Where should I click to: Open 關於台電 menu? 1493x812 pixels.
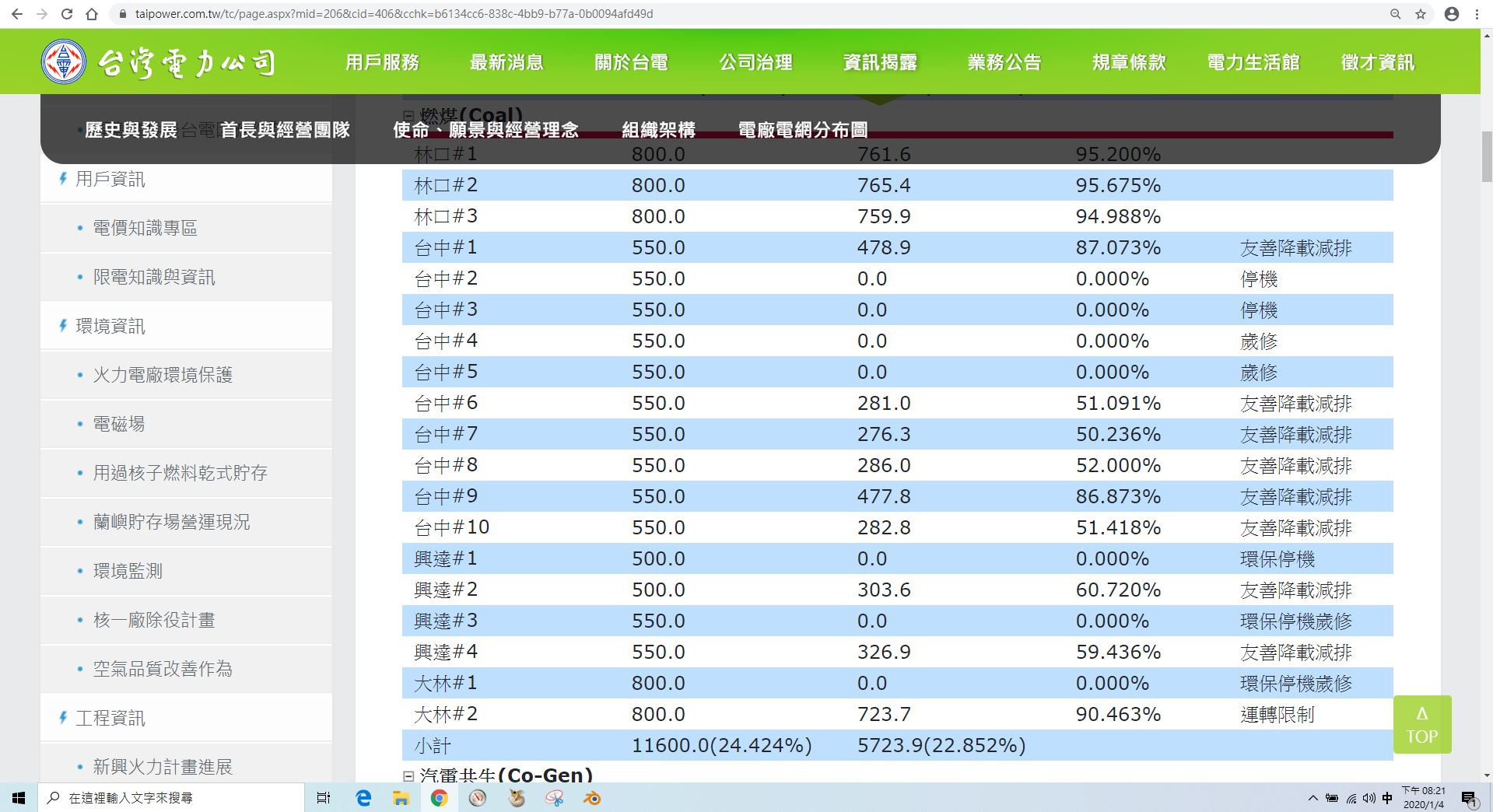pos(631,62)
